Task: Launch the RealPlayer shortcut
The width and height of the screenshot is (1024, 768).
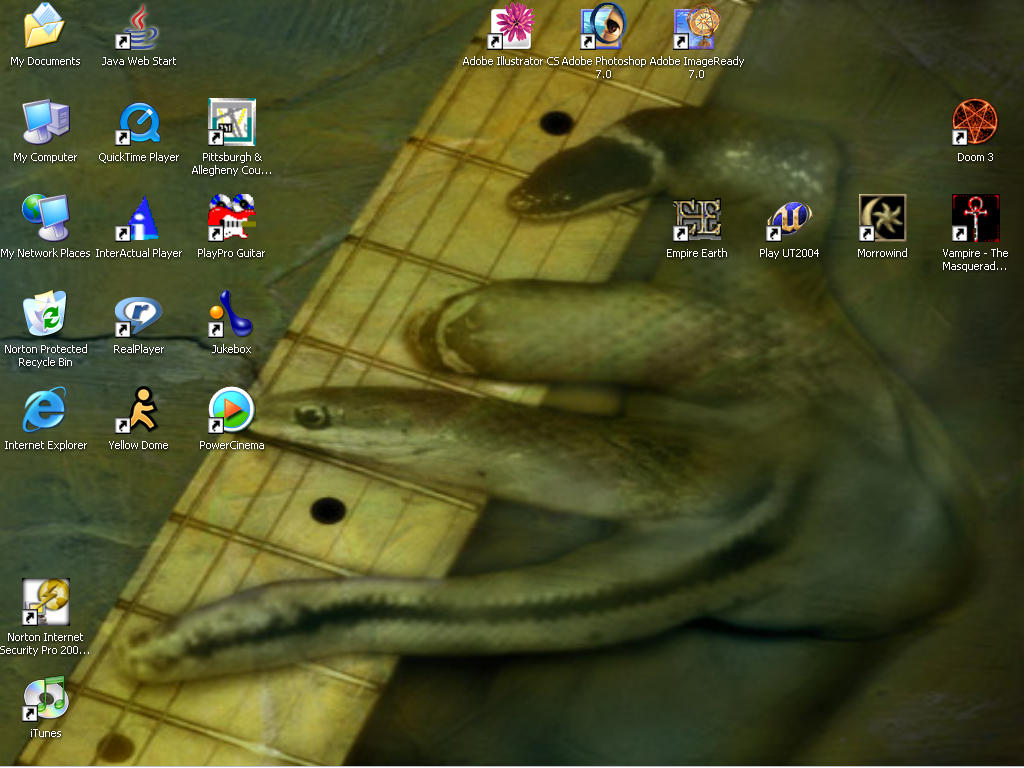Action: (x=138, y=314)
